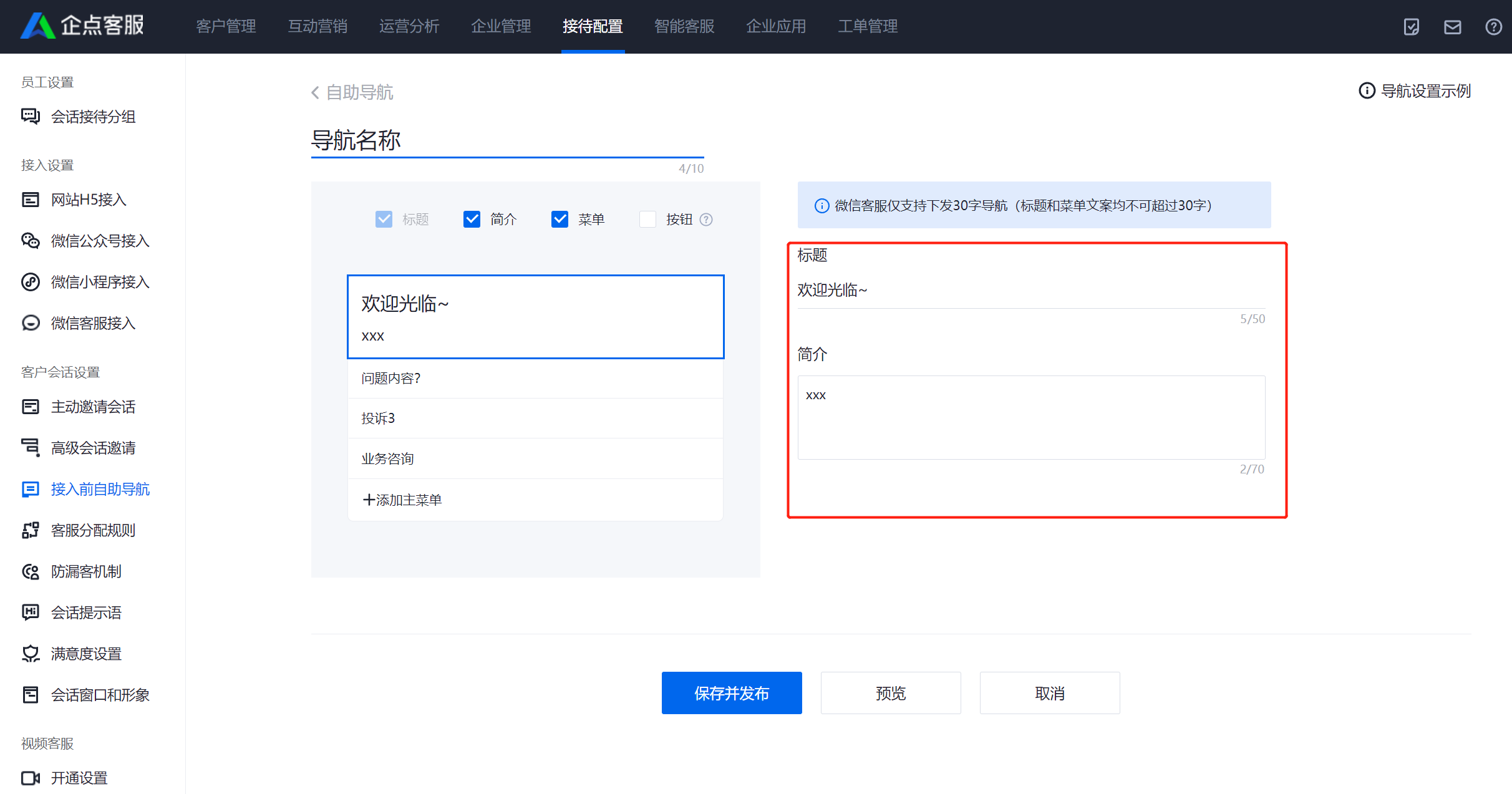Uncheck the 菜单 checkbox
The width and height of the screenshot is (1512, 794).
[560, 220]
